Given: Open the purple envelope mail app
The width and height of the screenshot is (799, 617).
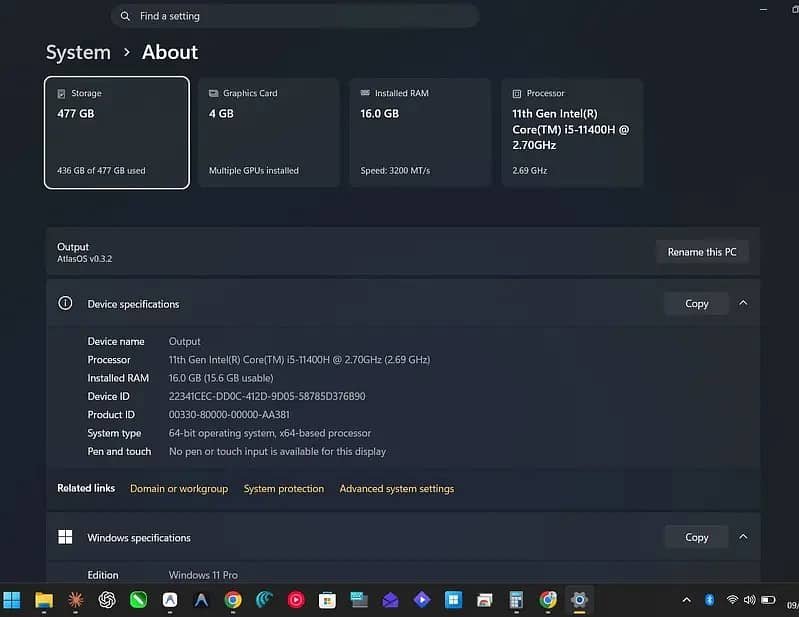Looking at the screenshot, I should point(390,600).
